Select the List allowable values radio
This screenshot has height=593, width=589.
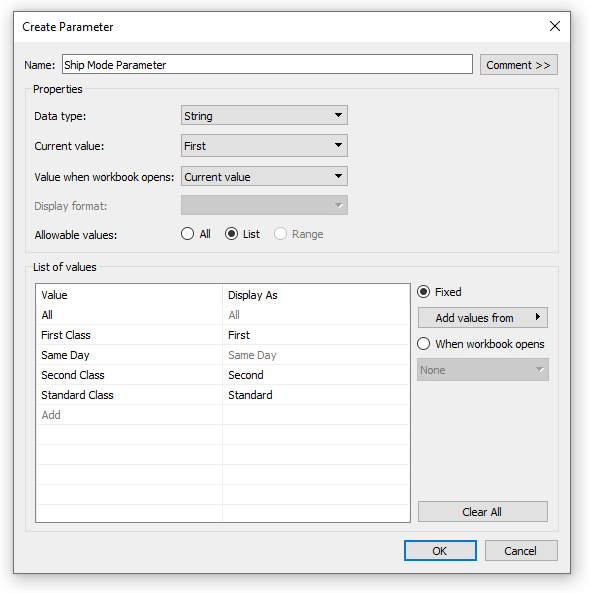click(x=232, y=234)
